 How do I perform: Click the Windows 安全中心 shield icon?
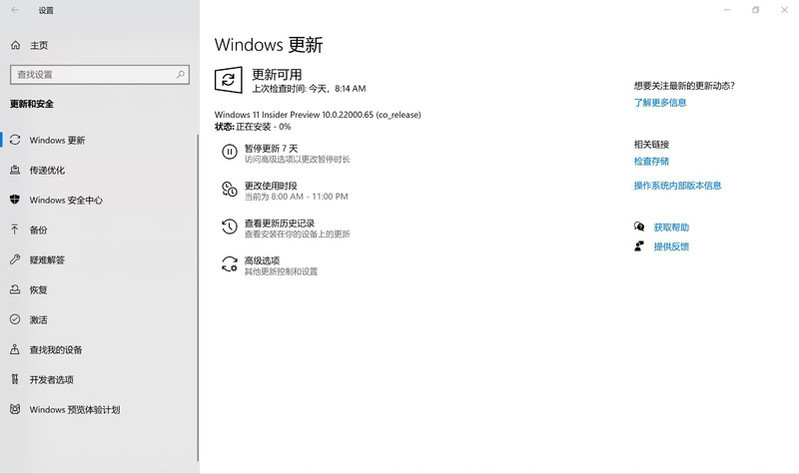tap(15, 200)
